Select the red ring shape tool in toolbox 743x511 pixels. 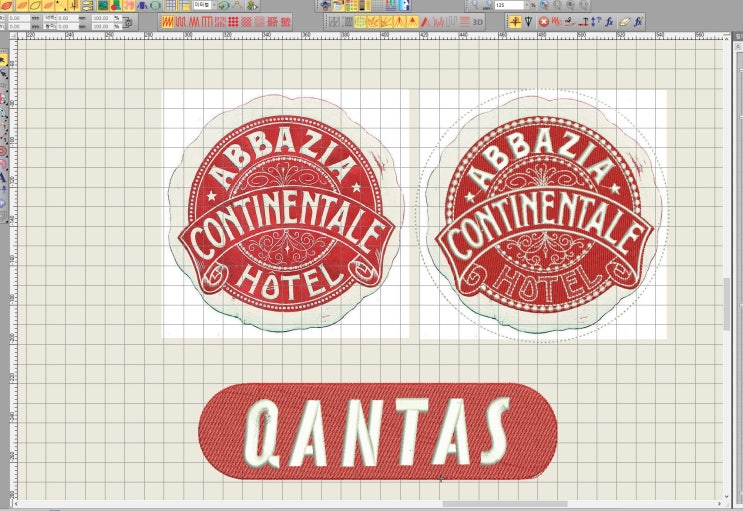point(3,151)
